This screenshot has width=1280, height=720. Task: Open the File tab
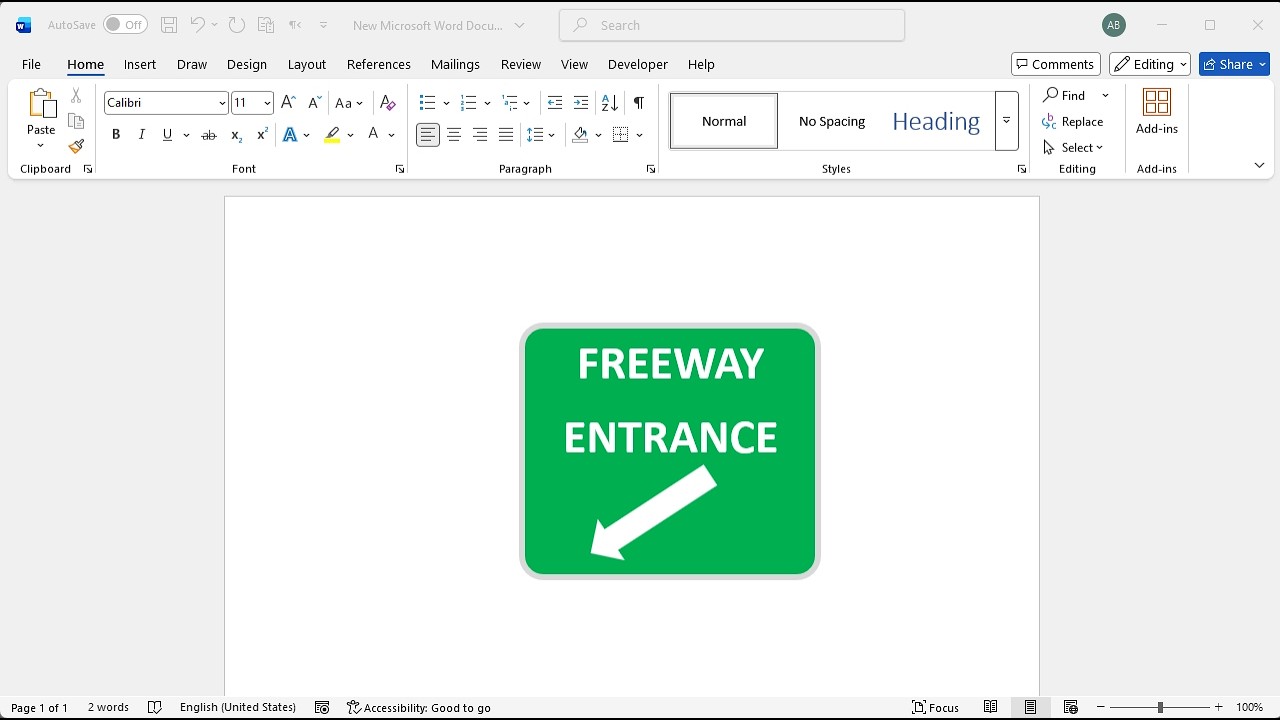coord(31,64)
